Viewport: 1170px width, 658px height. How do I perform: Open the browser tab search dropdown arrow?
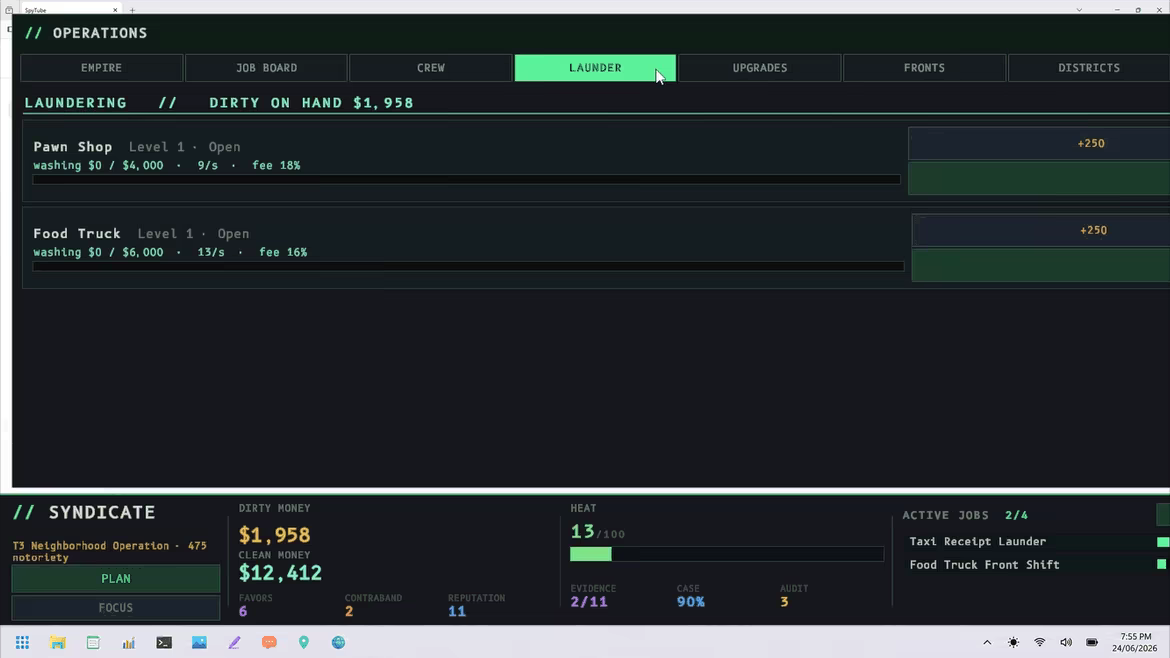(x=1079, y=10)
